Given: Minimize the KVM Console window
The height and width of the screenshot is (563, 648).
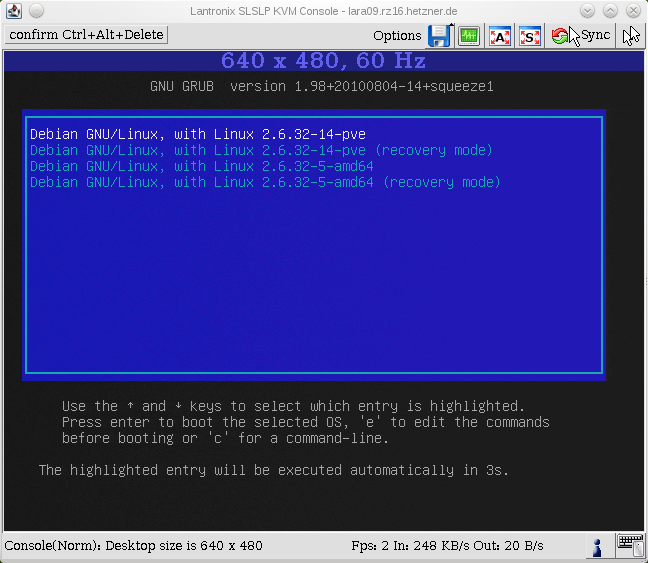Looking at the screenshot, I should point(587,11).
